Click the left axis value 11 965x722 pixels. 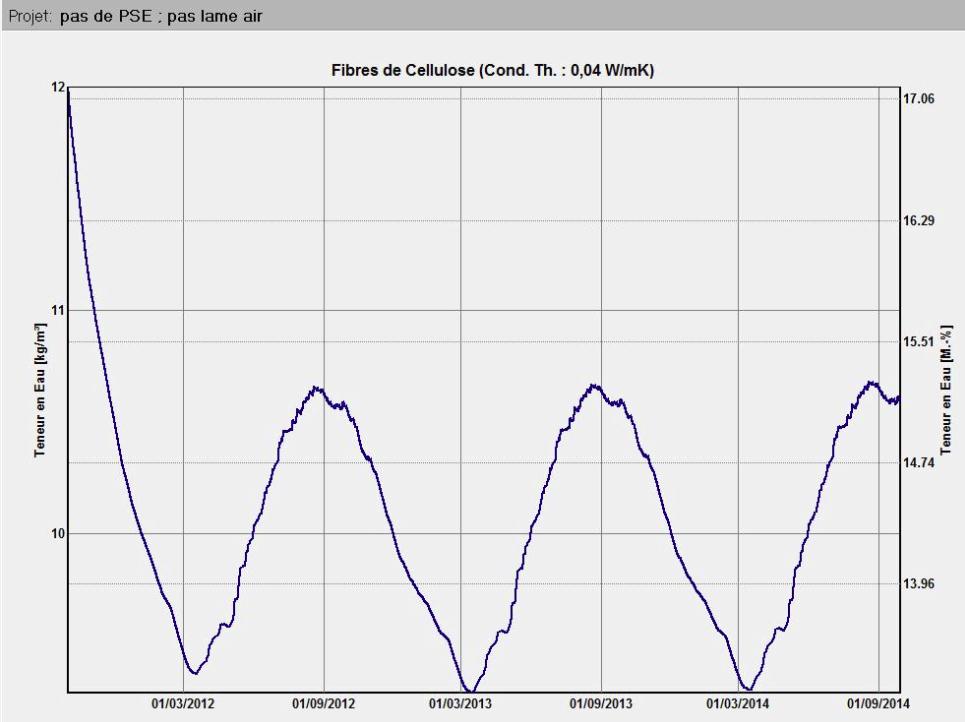click(x=58, y=310)
